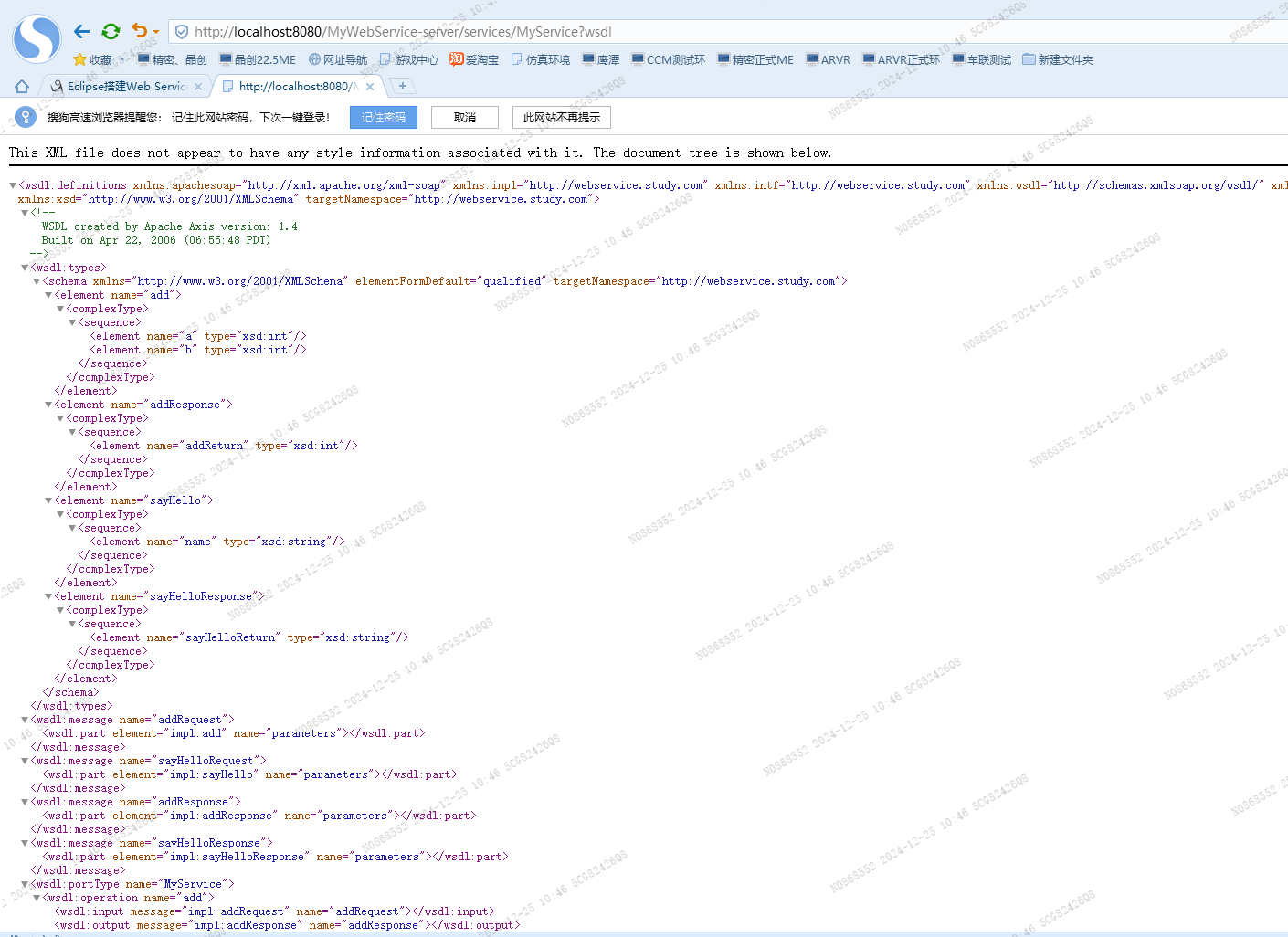The image size is (1288, 937).
Task: Click the wsdl:output message="impl:addResponse" line
Action: coord(287,925)
